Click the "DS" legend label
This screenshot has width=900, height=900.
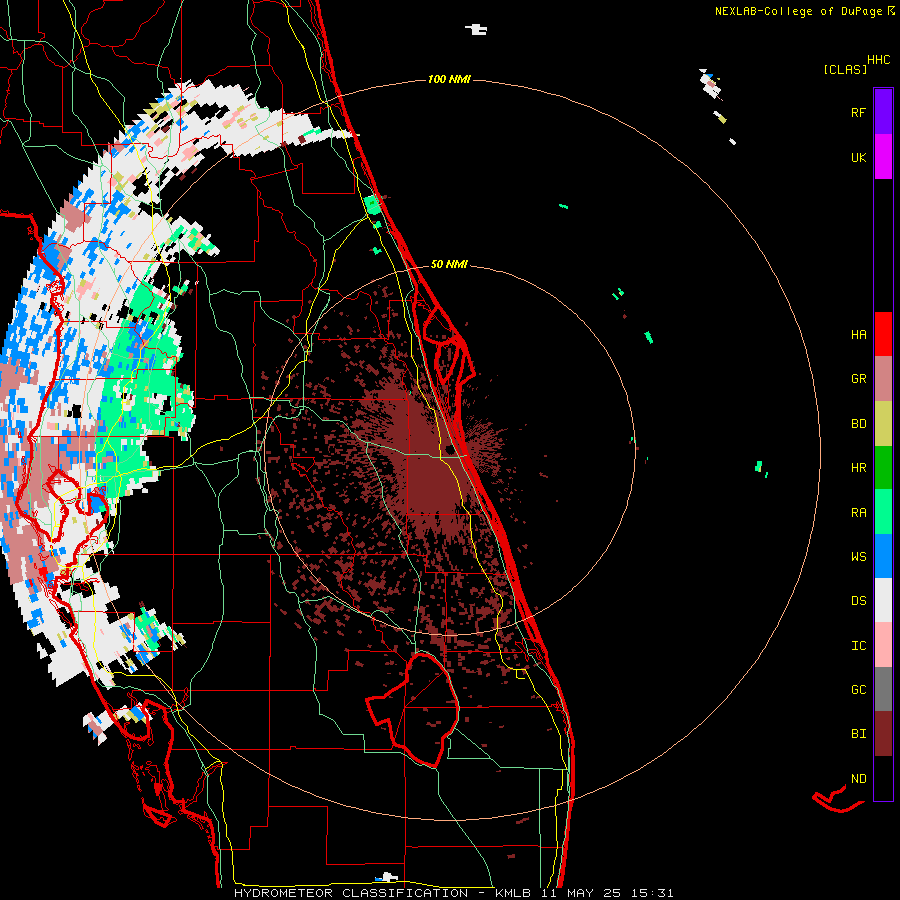pos(858,601)
